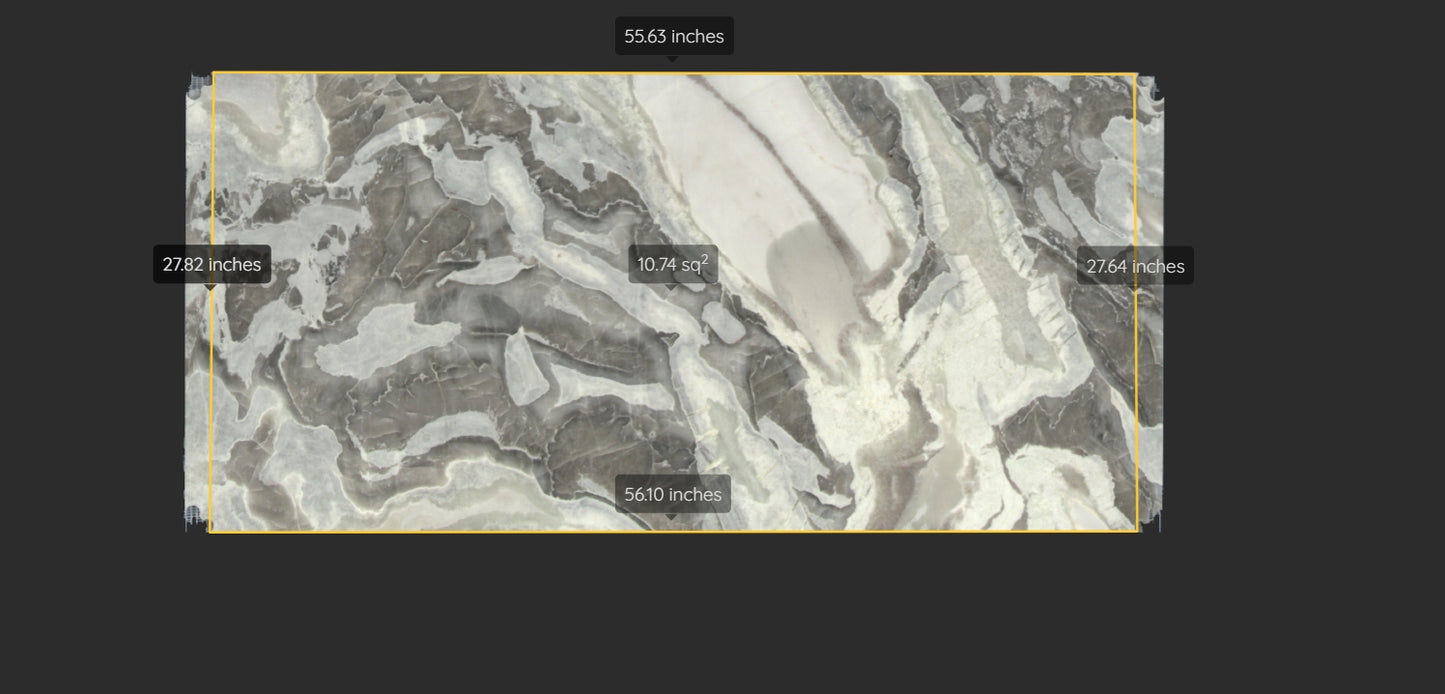Click the clamp mark at slab's top-right corner

pyautogui.click(x=1150, y=86)
